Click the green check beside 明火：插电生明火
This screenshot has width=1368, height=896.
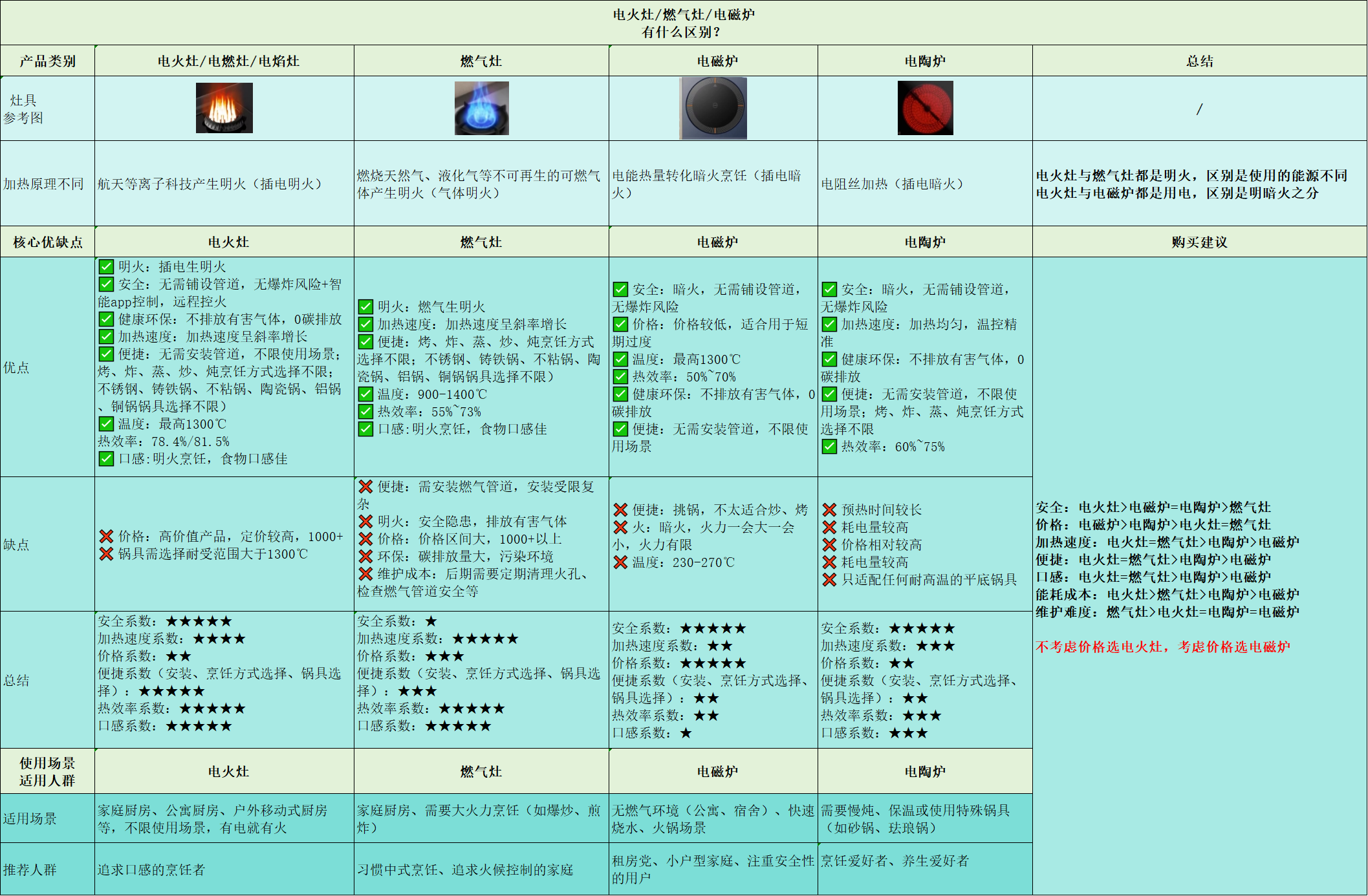click(x=106, y=266)
